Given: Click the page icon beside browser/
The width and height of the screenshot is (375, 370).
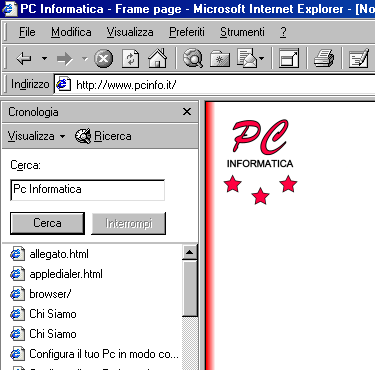Looking at the screenshot, I should (17, 294).
